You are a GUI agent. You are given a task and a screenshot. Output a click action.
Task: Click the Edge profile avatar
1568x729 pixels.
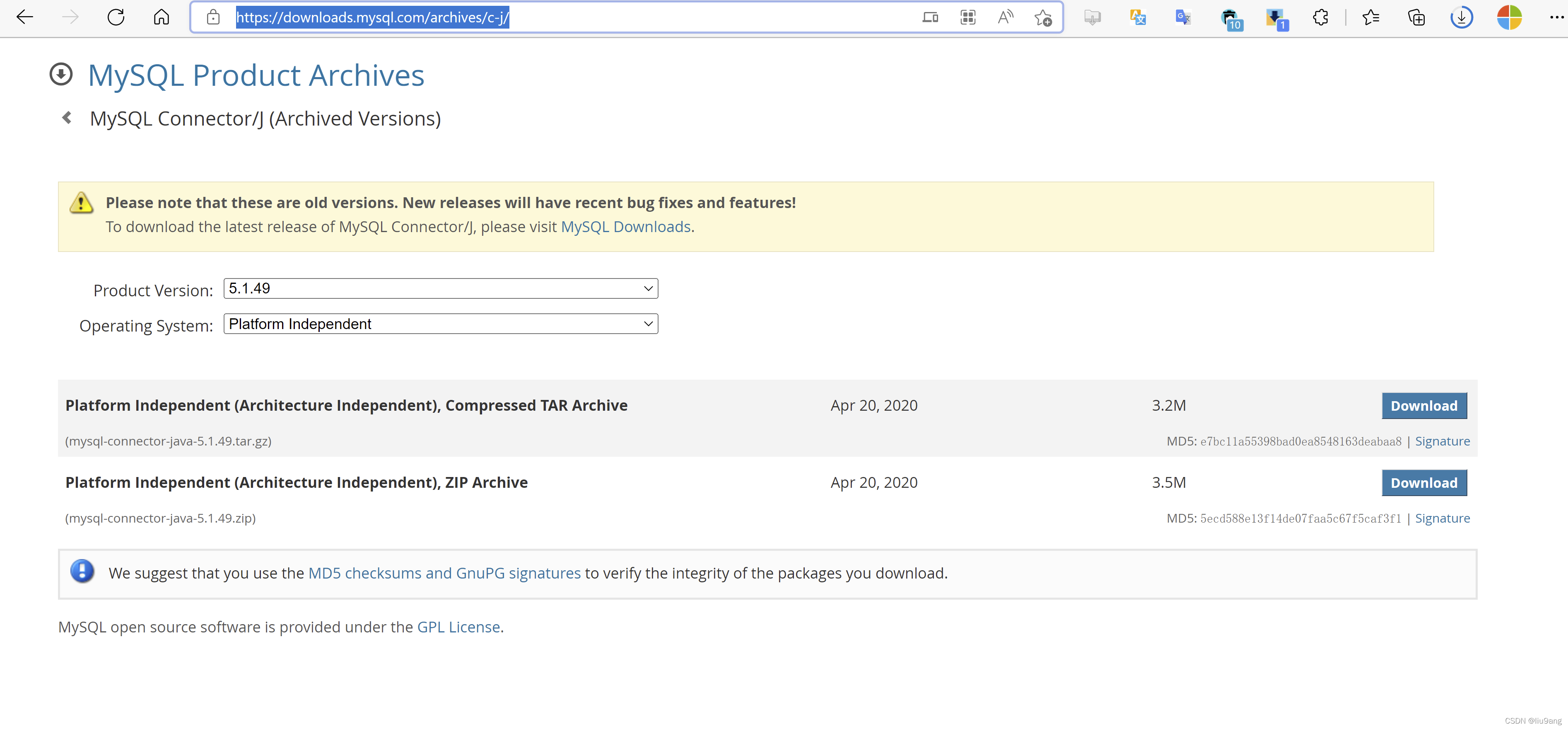(x=1509, y=17)
